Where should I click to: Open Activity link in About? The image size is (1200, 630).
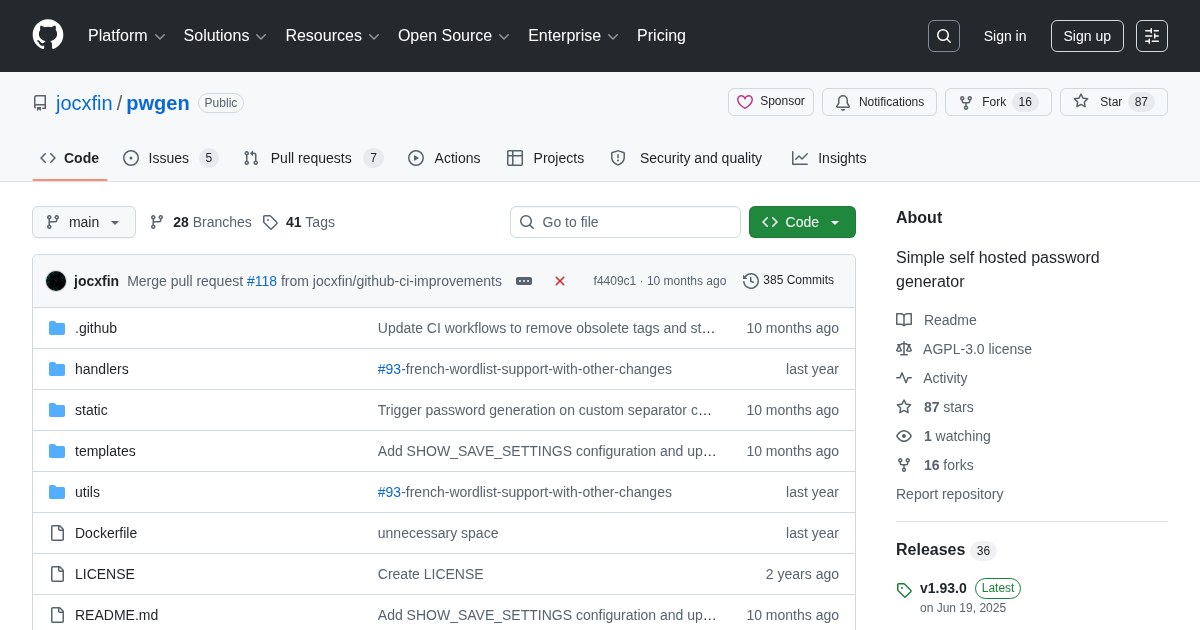(932, 378)
